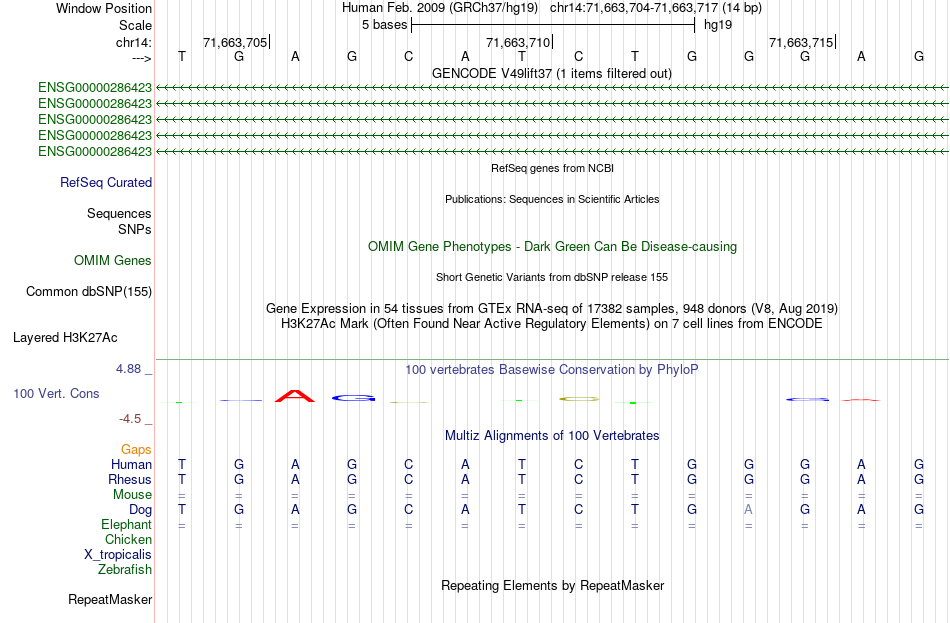Click the OMIM Genes label
Screen dimensions: 950x623
(113, 261)
